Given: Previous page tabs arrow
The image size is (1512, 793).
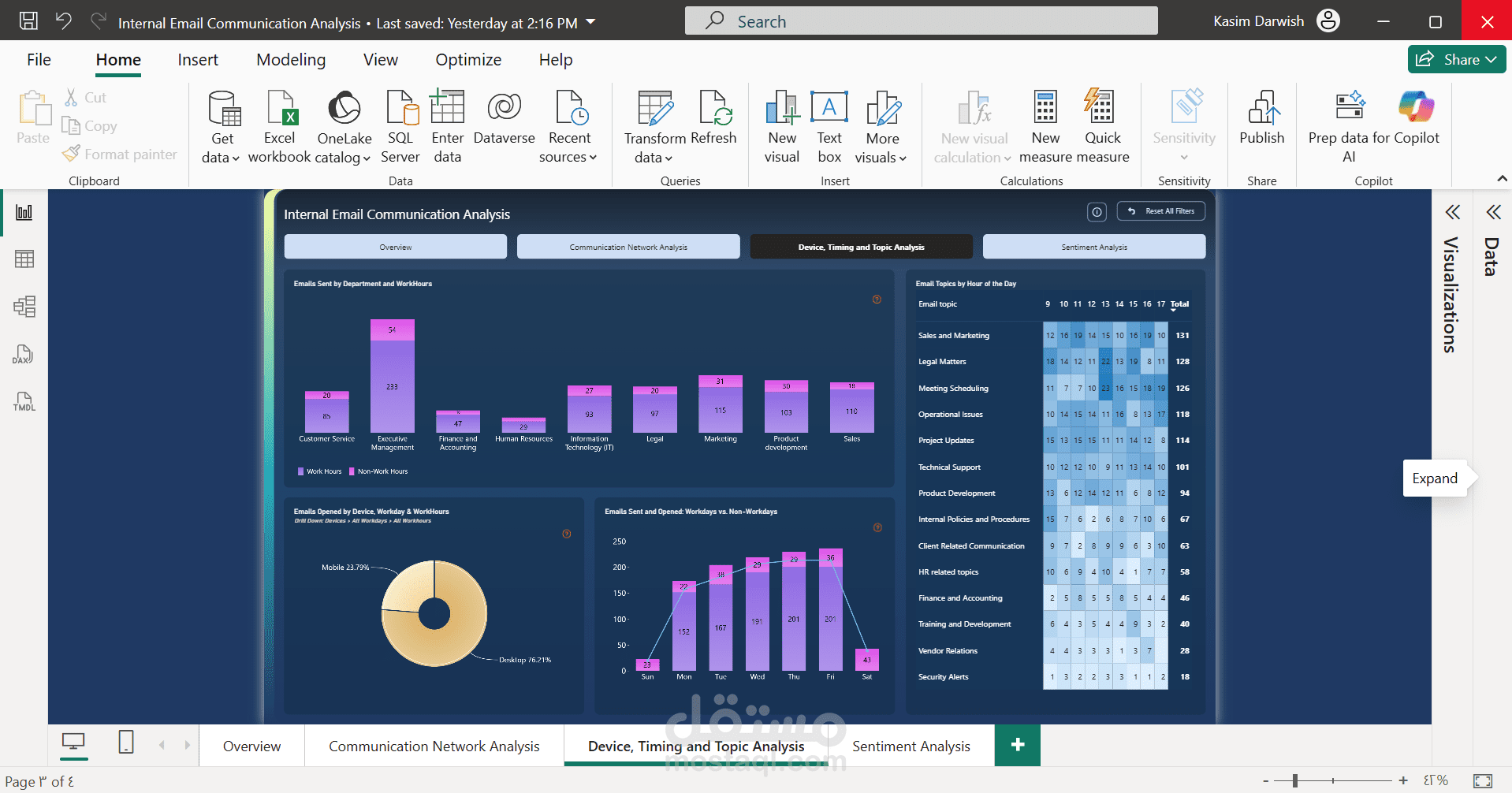Looking at the screenshot, I should pos(162,745).
